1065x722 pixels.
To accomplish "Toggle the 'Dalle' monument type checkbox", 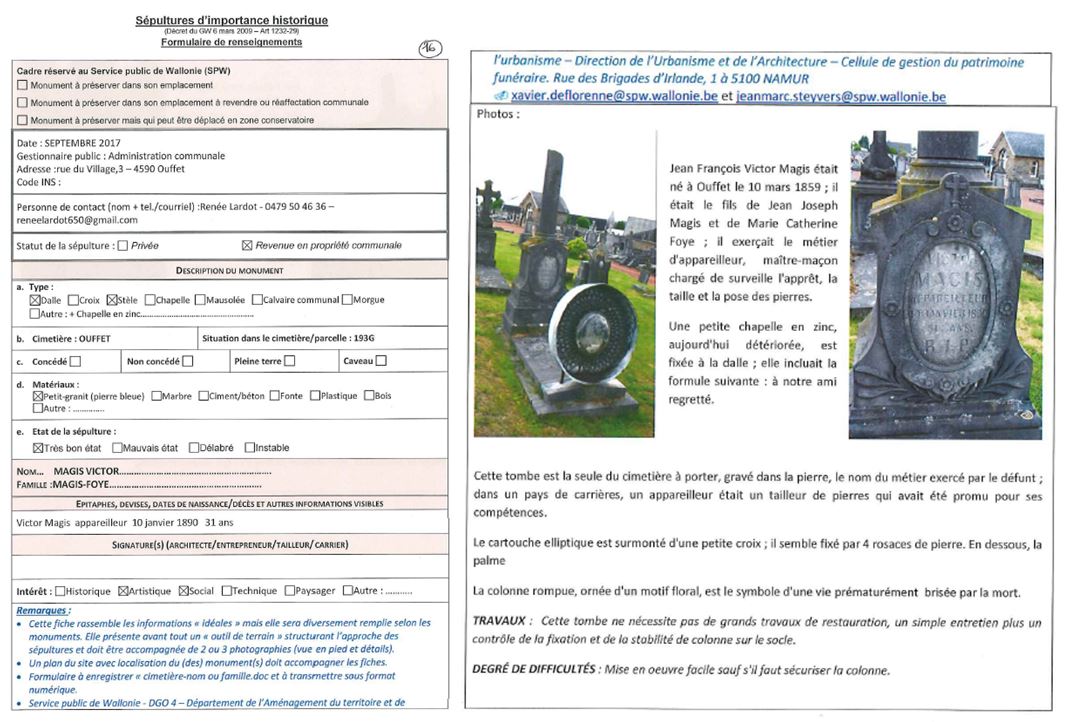I will (x=36, y=299).
